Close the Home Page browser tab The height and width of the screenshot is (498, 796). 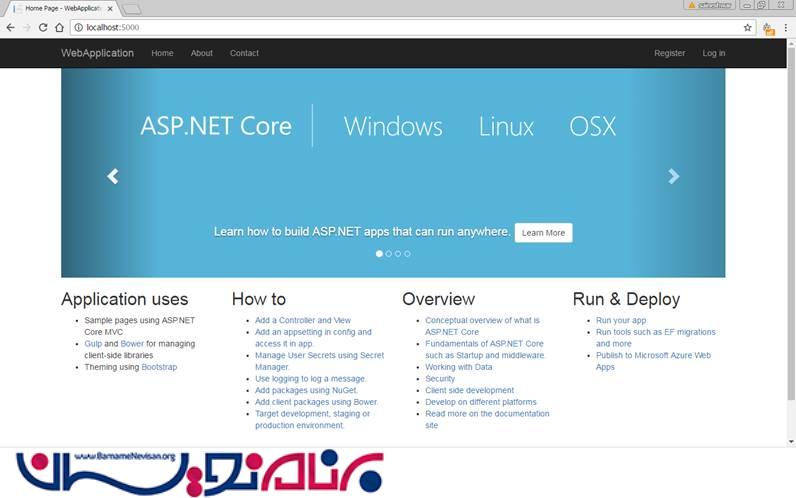(x=110, y=9)
